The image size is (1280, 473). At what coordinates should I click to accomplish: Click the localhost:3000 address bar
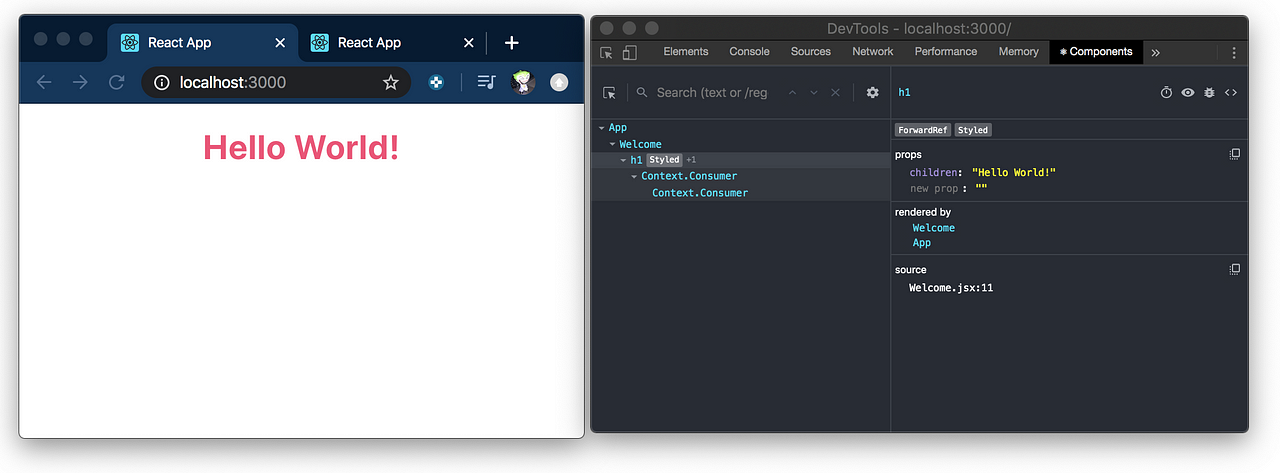(x=276, y=83)
